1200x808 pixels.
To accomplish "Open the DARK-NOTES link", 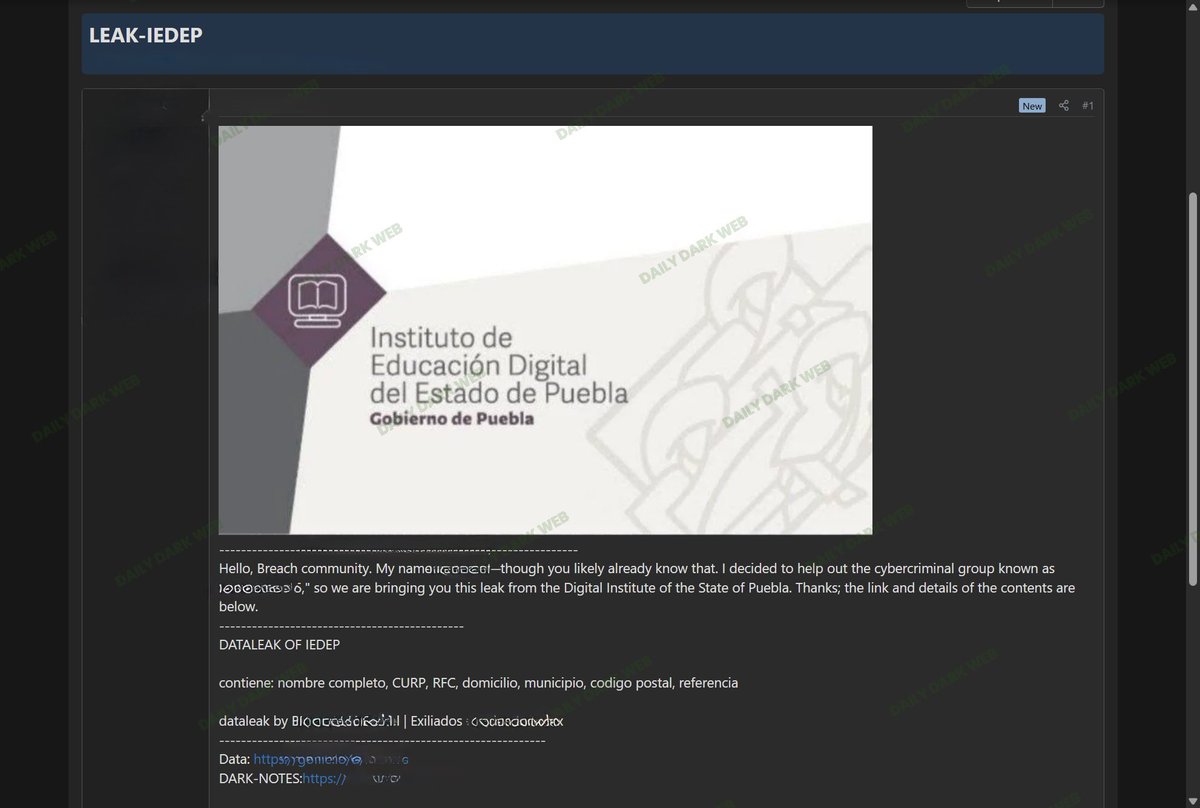I will pos(353,778).
